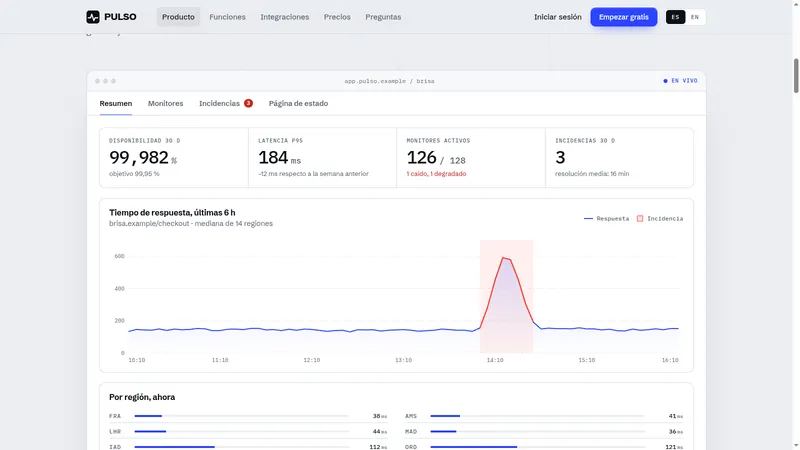This screenshot has width=800, height=450.
Task: Click the AMS region latency bar
Action: point(537,416)
